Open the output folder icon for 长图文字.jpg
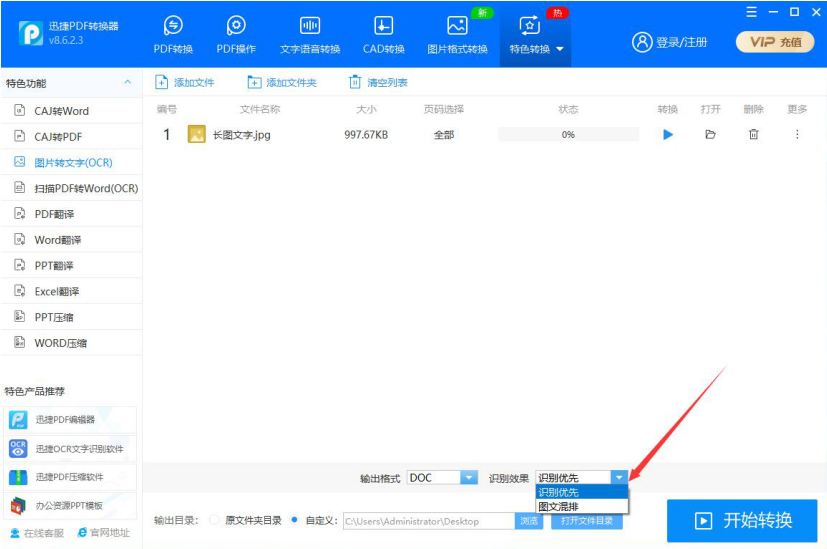This screenshot has width=827, height=549. [x=710, y=134]
